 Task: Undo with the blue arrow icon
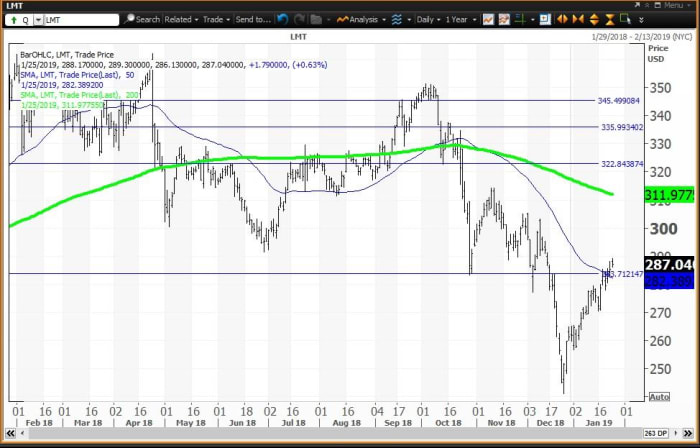click(282, 19)
